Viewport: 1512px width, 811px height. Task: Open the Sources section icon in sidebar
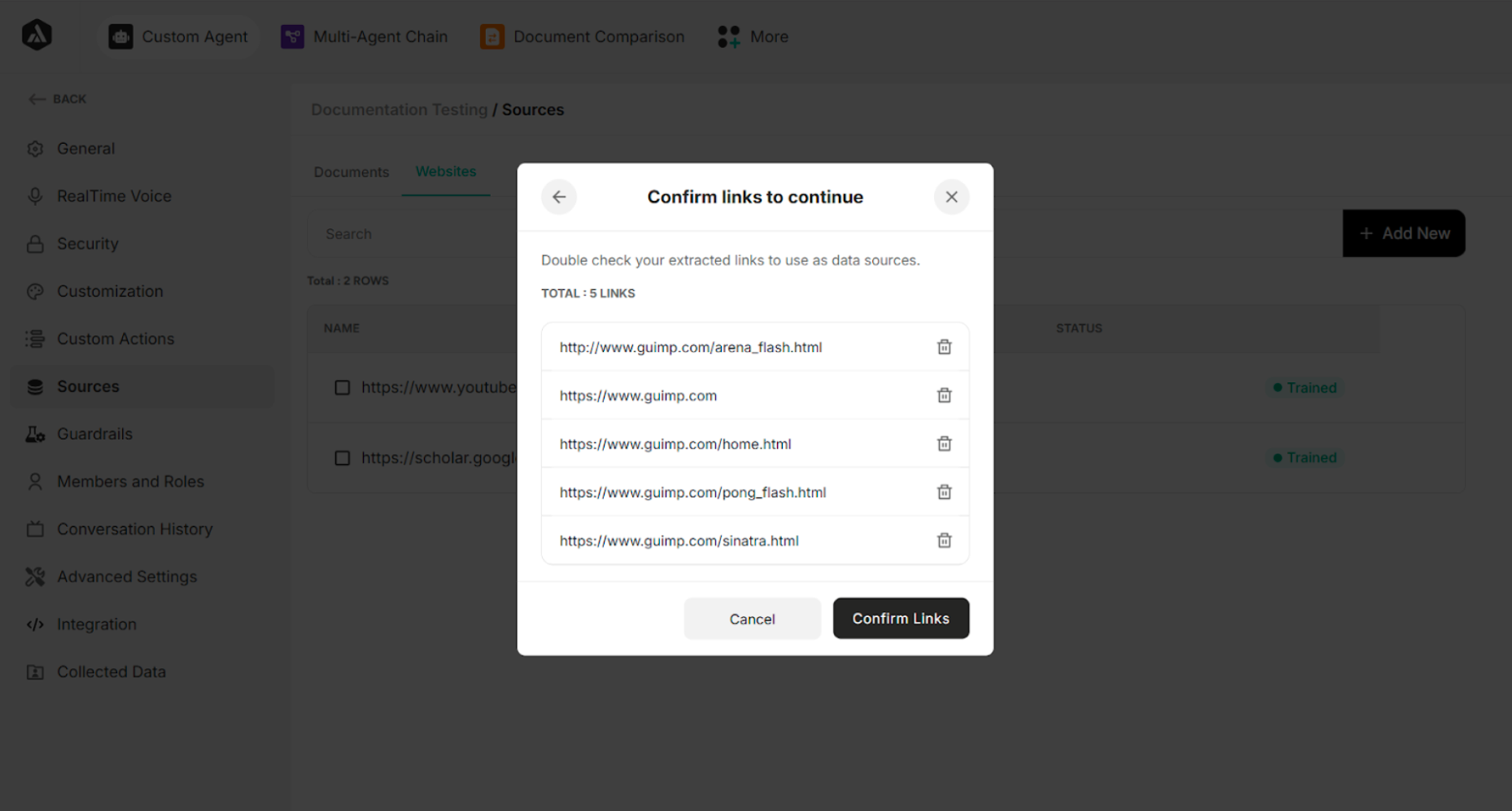click(x=35, y=386)
